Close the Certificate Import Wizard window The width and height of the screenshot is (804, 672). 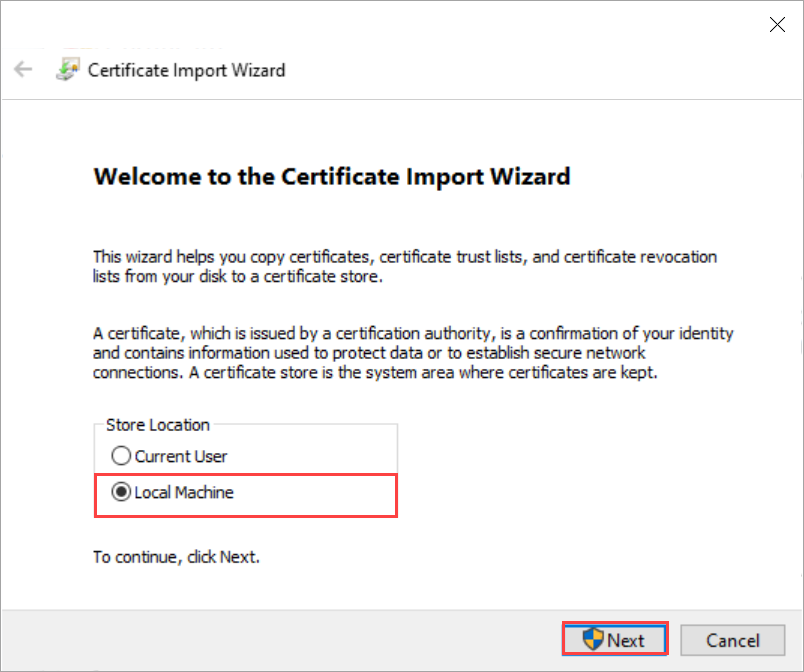[x=777, y=24]
